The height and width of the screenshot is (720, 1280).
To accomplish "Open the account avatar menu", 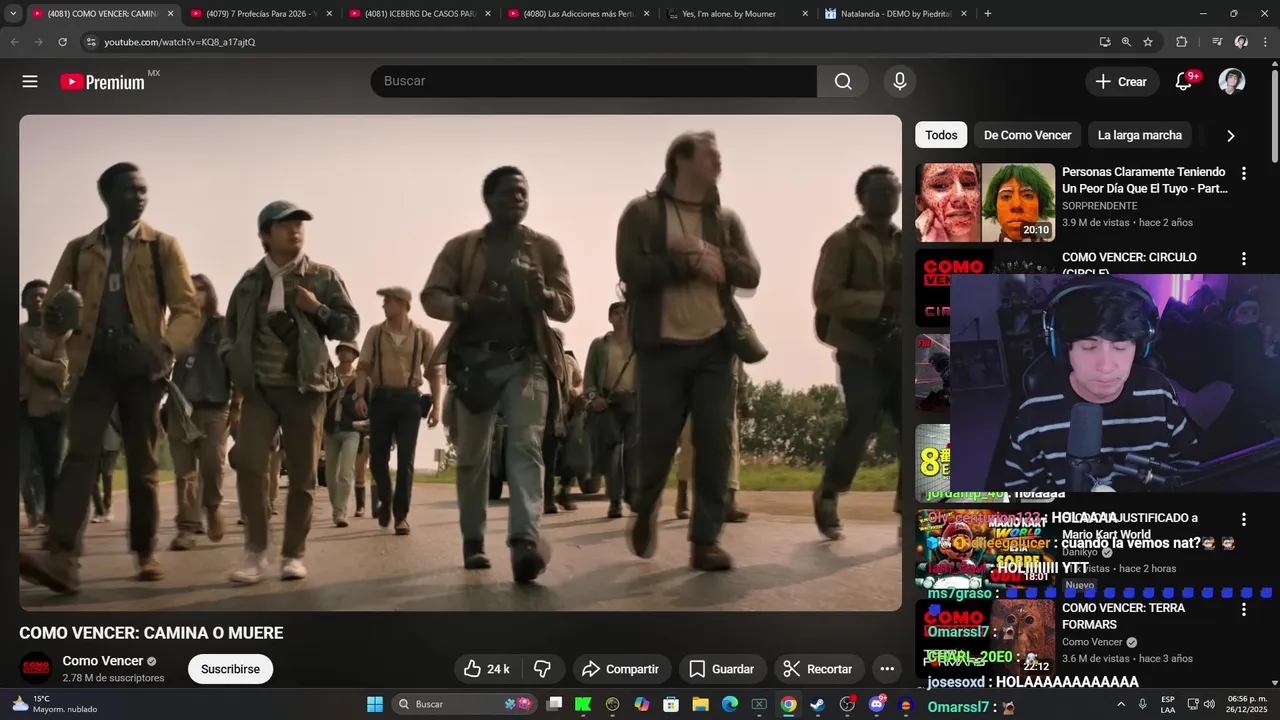I will (x=1232, y=82).
